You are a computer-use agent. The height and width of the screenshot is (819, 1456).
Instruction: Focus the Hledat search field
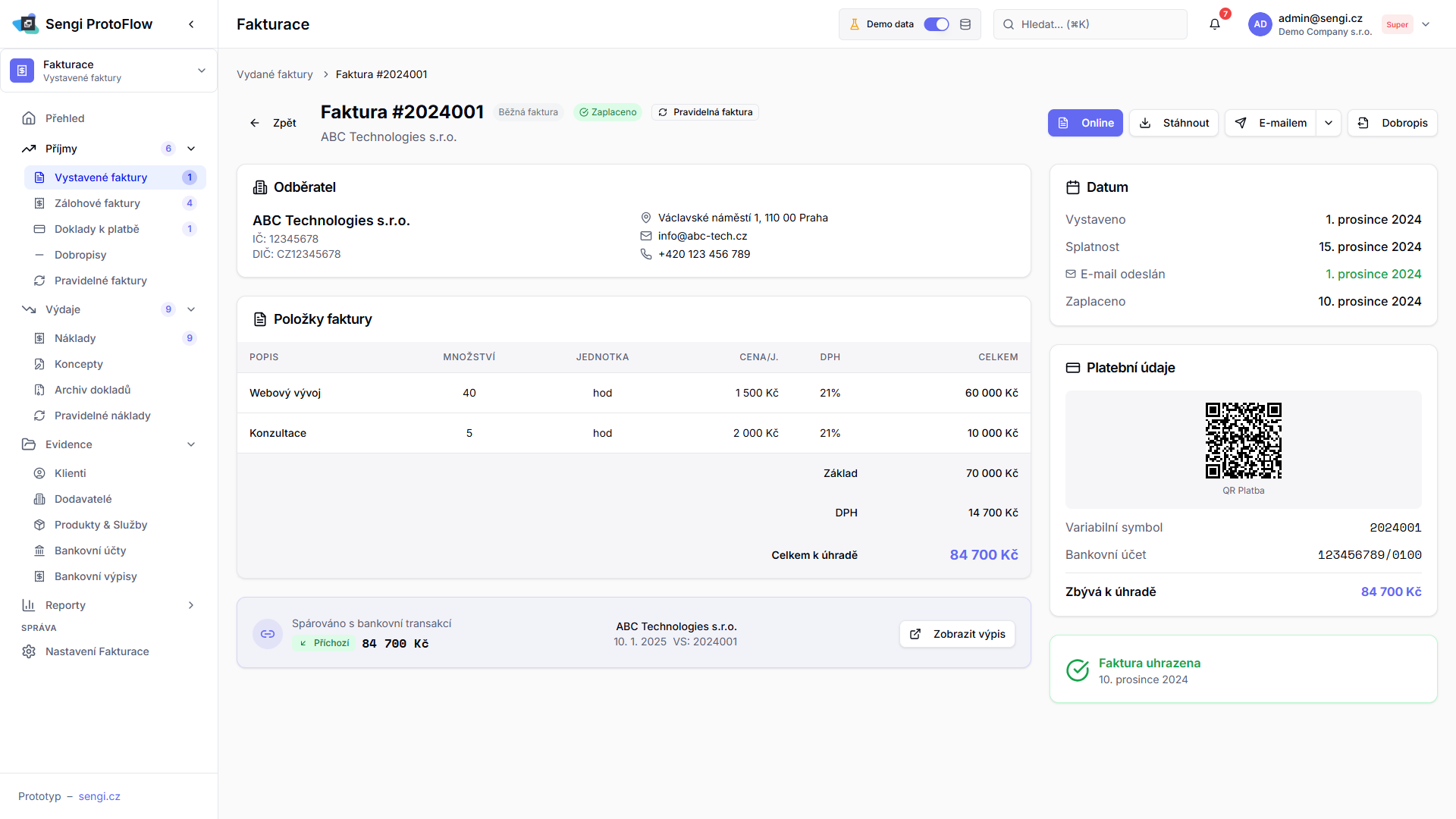1090,24
